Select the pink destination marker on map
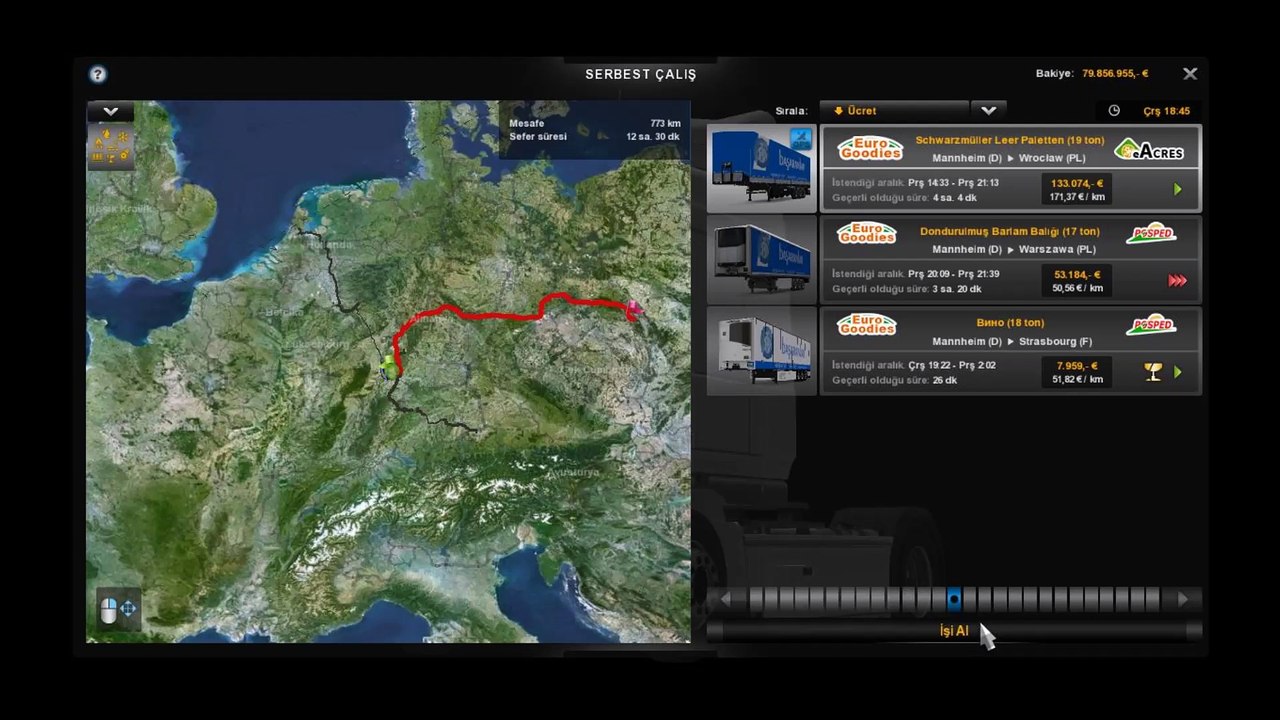 (x=634, y=310)
